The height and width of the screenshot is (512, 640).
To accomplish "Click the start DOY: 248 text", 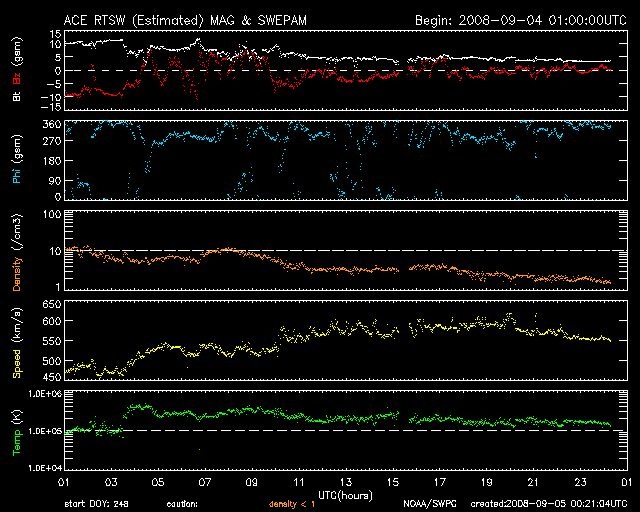I will [x=95, y=505].
